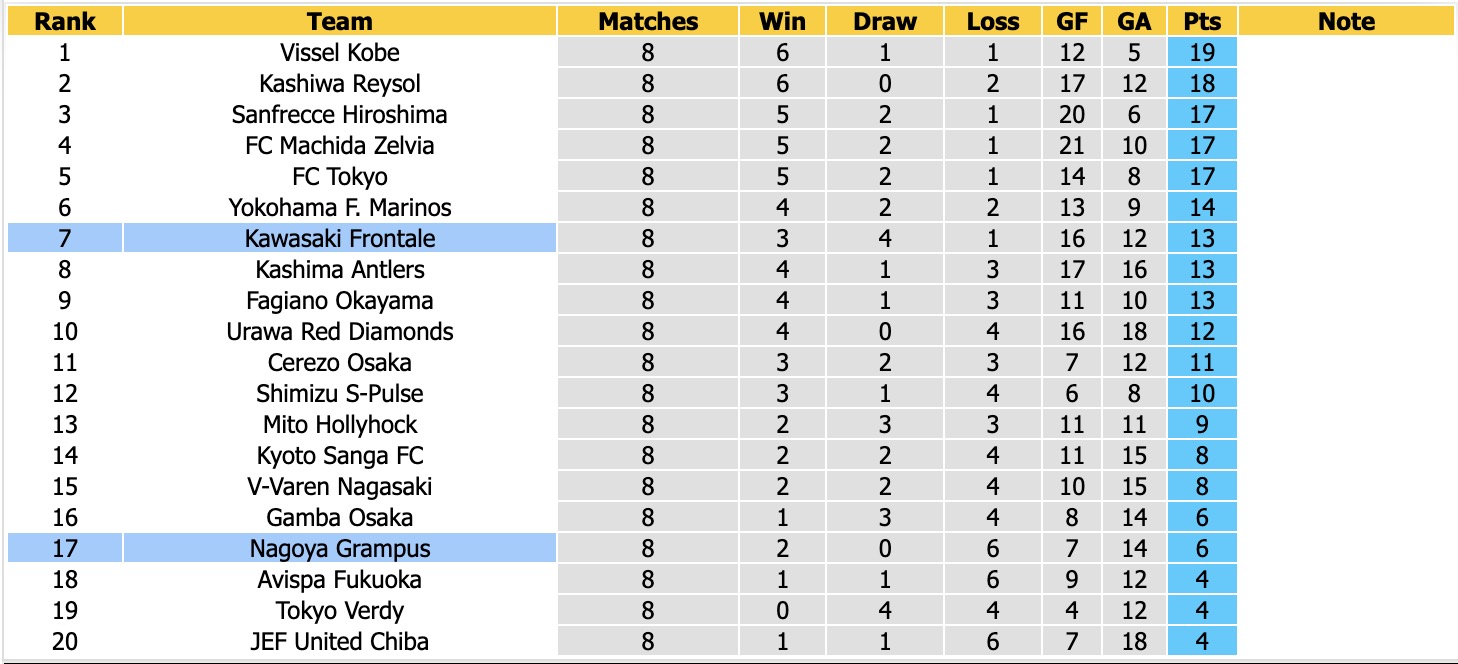Open Sanfrecce Hiroshima team entry
Screen dimensions: 1458x664
tap(340, 114)
